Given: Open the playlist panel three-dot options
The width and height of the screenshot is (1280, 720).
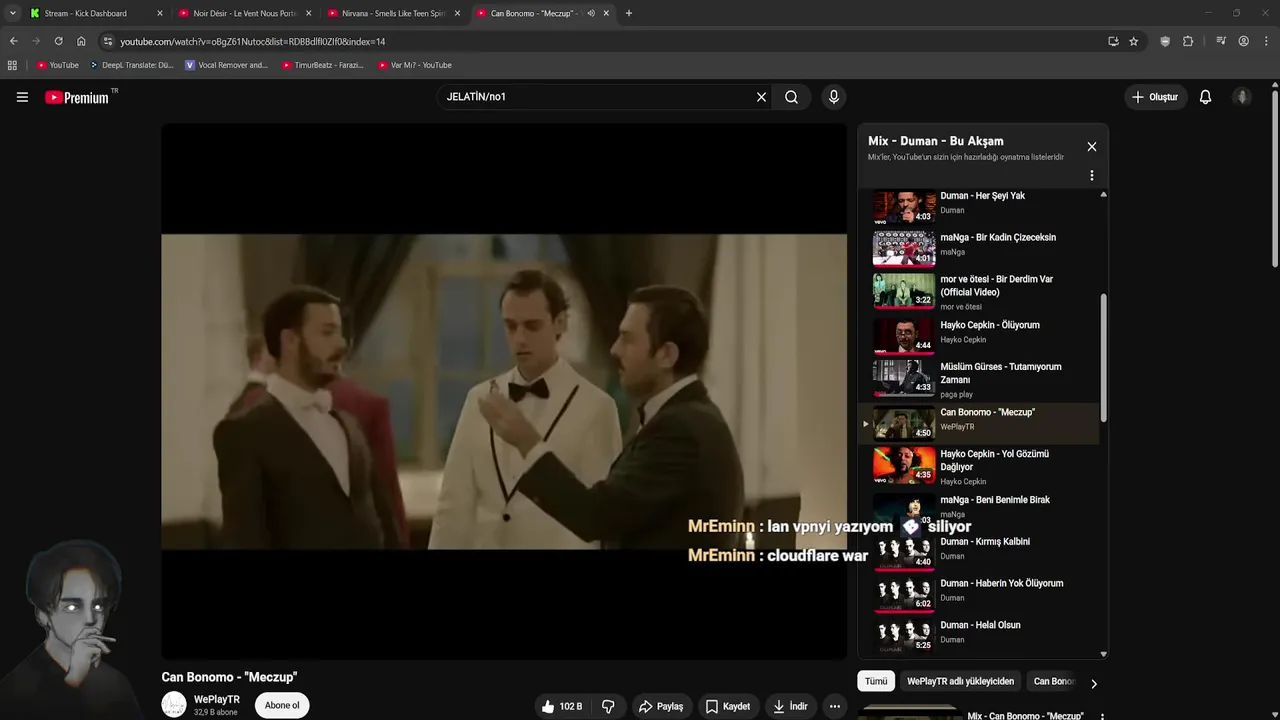Looking at the screenshot, I should pyautogui.click(x=1091, y=175).
